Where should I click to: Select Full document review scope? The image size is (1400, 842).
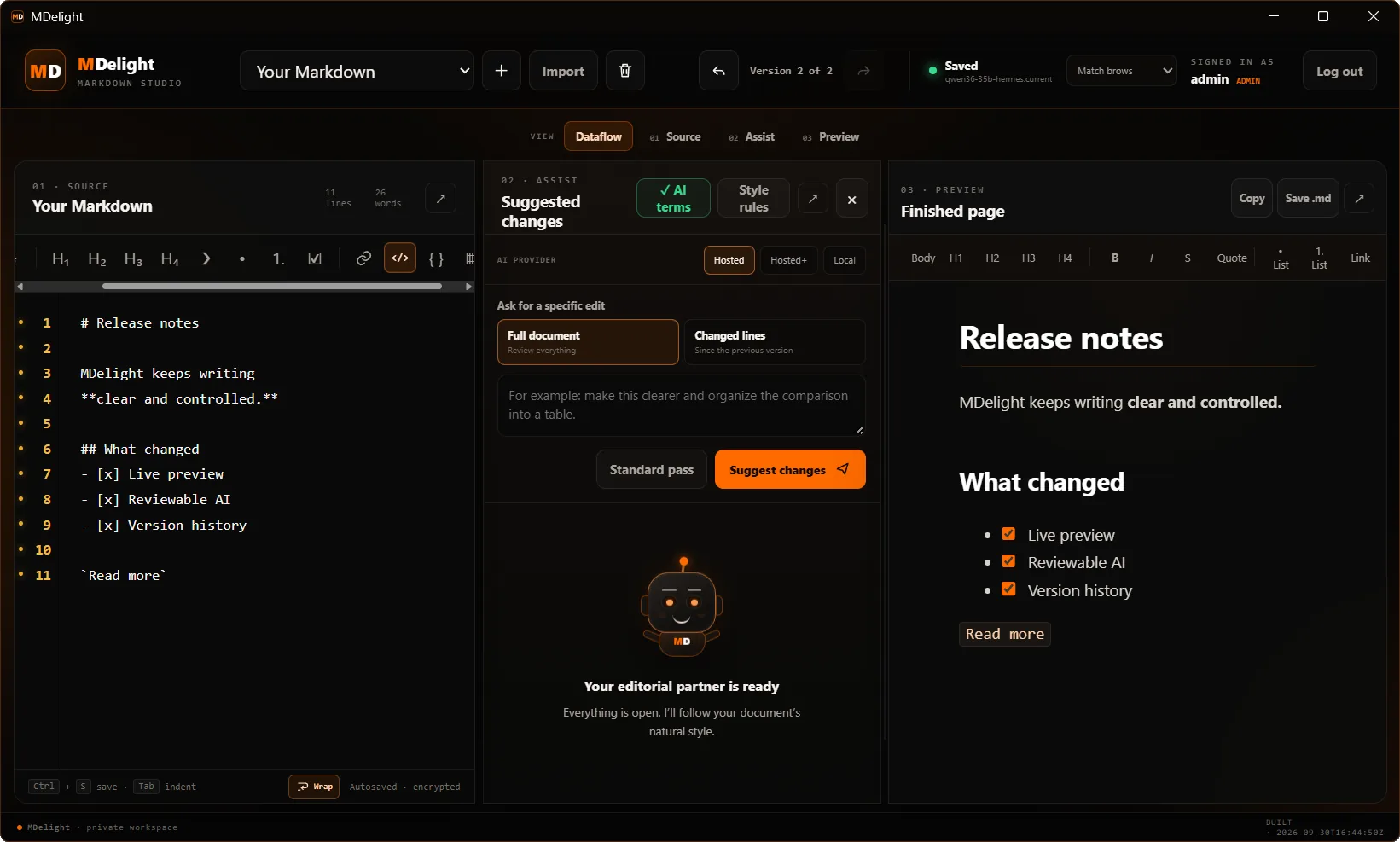588,342
